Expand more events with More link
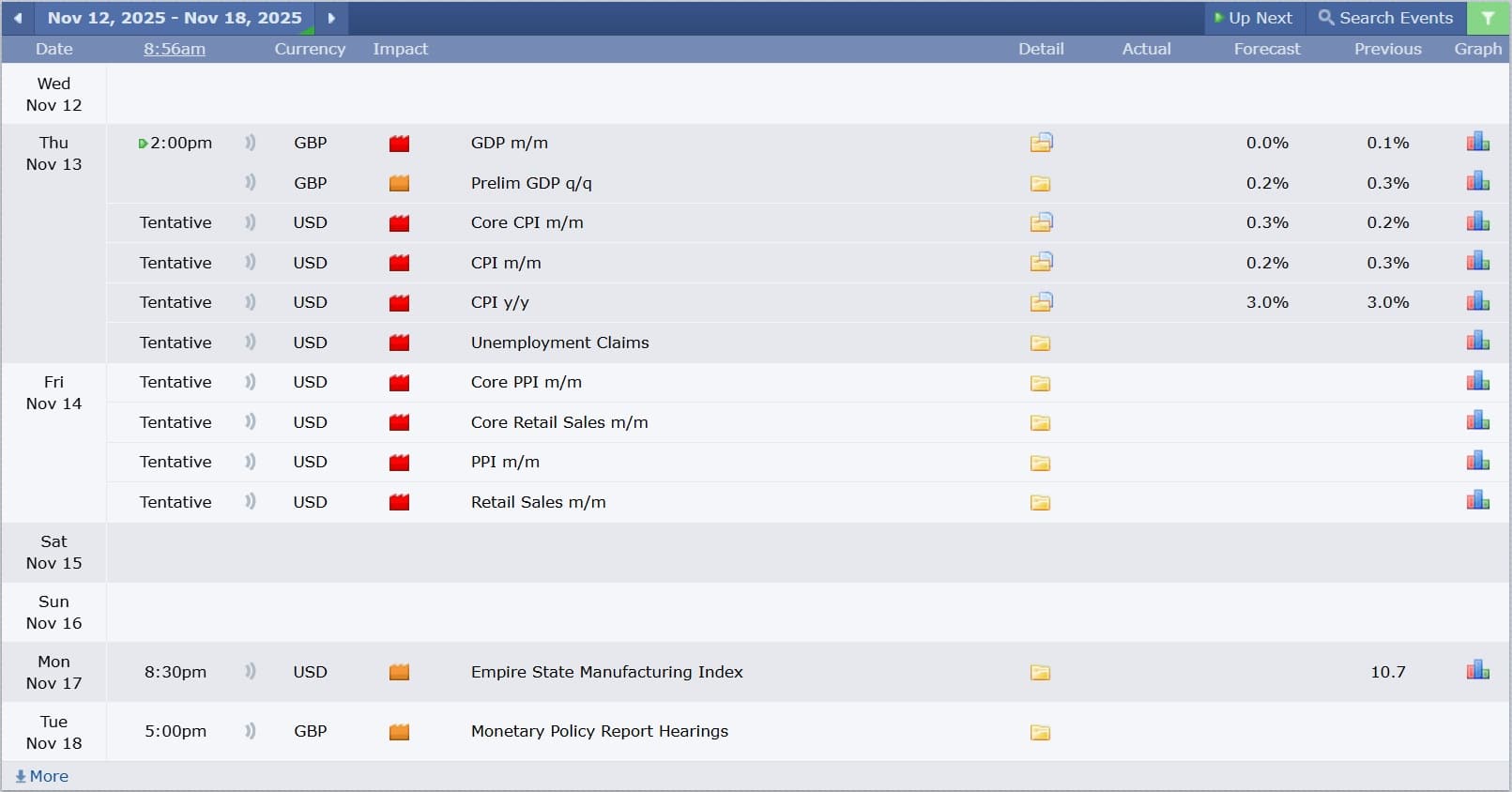This screenshot has width=1512, height=792. coord(42,776)
